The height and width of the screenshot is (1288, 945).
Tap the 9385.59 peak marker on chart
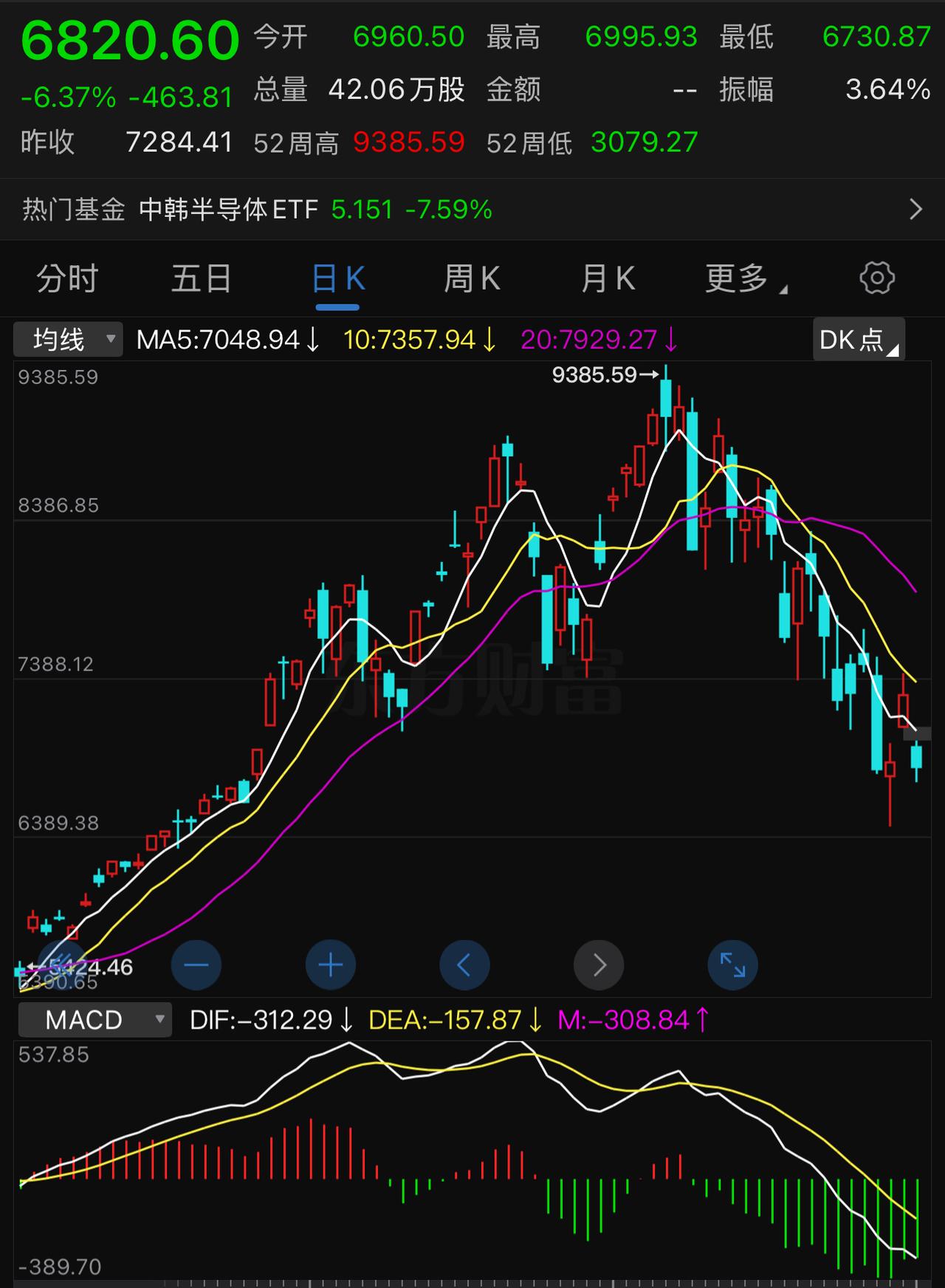(605, 375)
